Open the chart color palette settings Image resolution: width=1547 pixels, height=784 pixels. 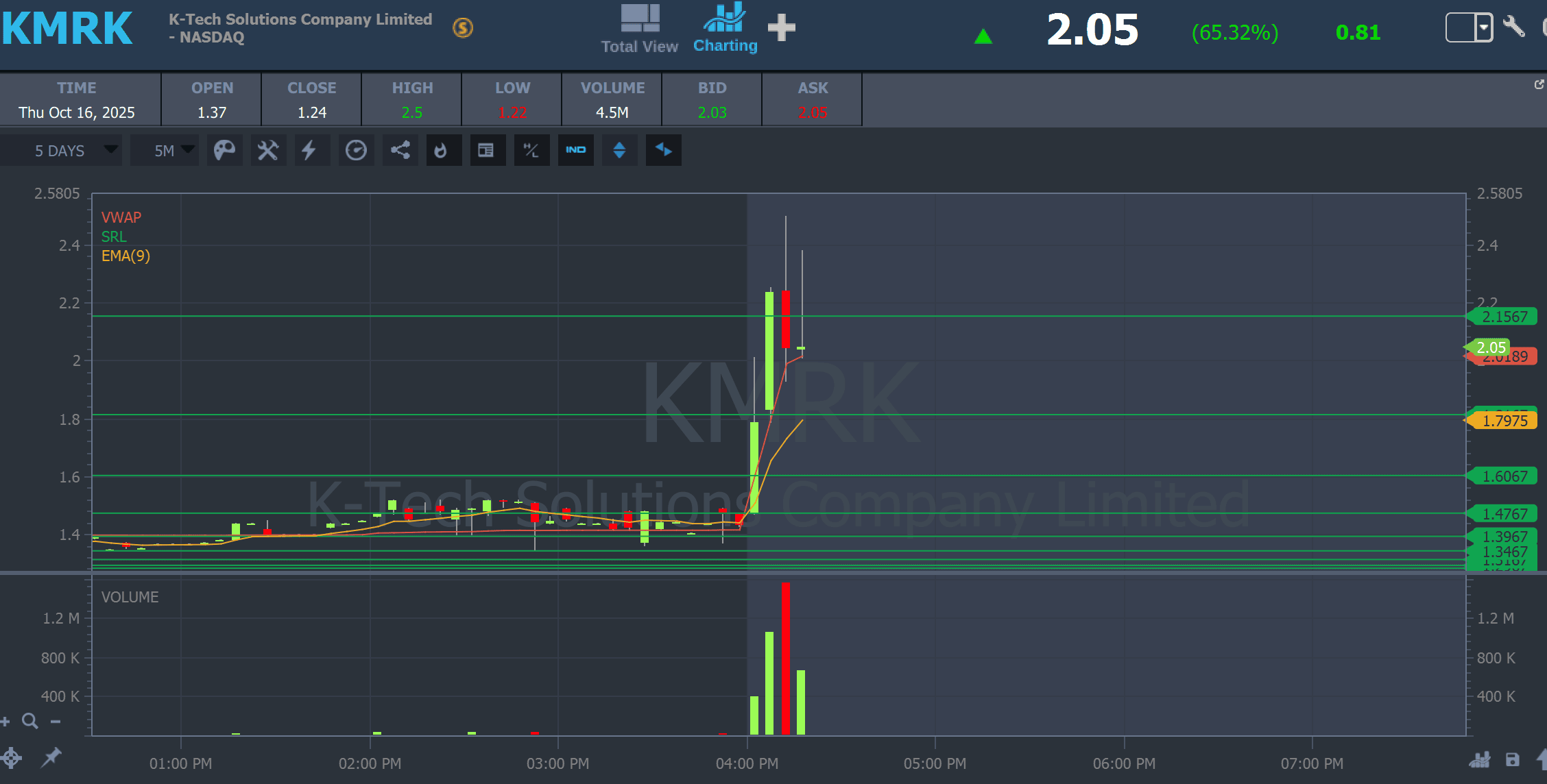point(224,150)
